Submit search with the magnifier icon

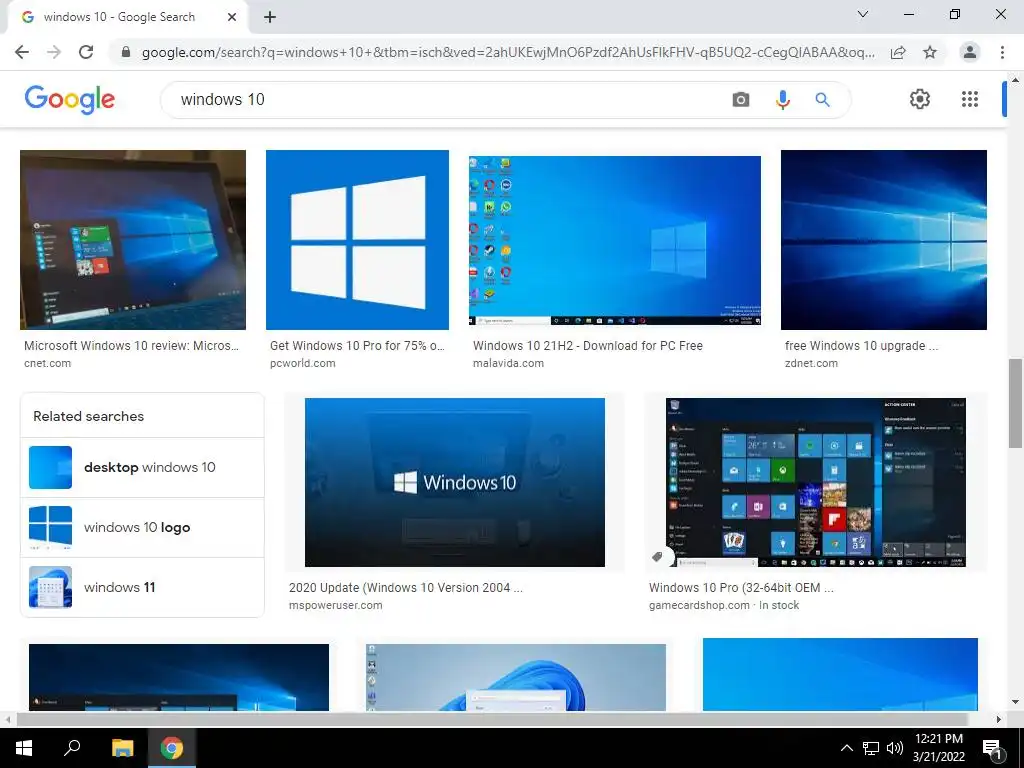(822, 99)
